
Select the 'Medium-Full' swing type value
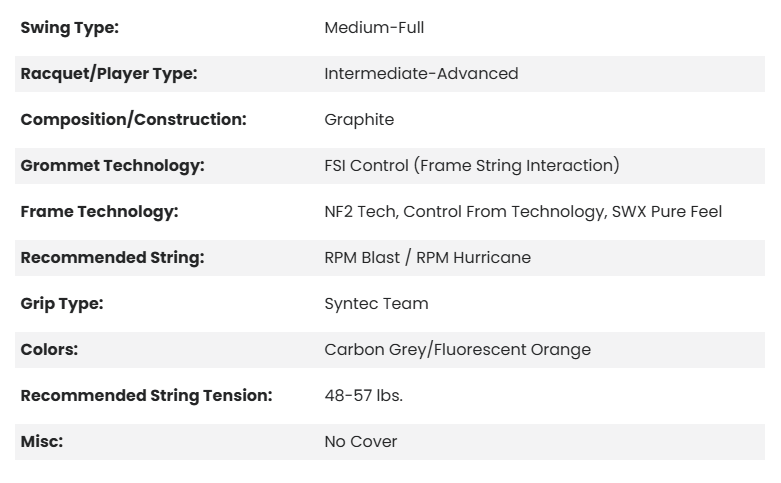(x=374, y=28)
